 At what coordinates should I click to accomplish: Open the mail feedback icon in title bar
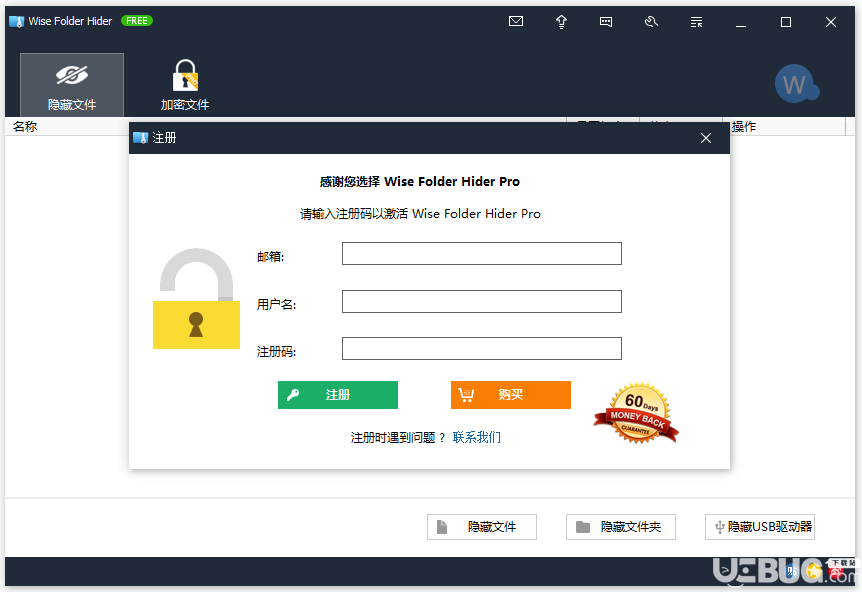tap(516, 21)
